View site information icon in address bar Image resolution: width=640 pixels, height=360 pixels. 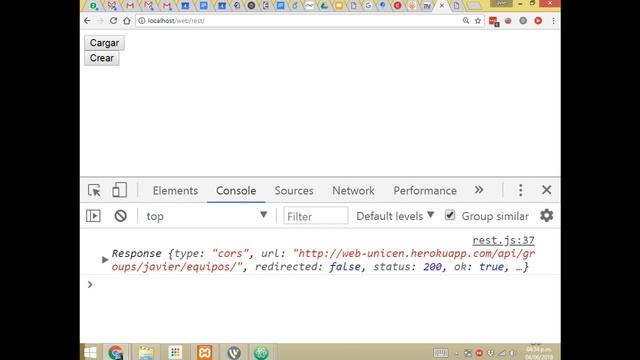coord(142,20)
